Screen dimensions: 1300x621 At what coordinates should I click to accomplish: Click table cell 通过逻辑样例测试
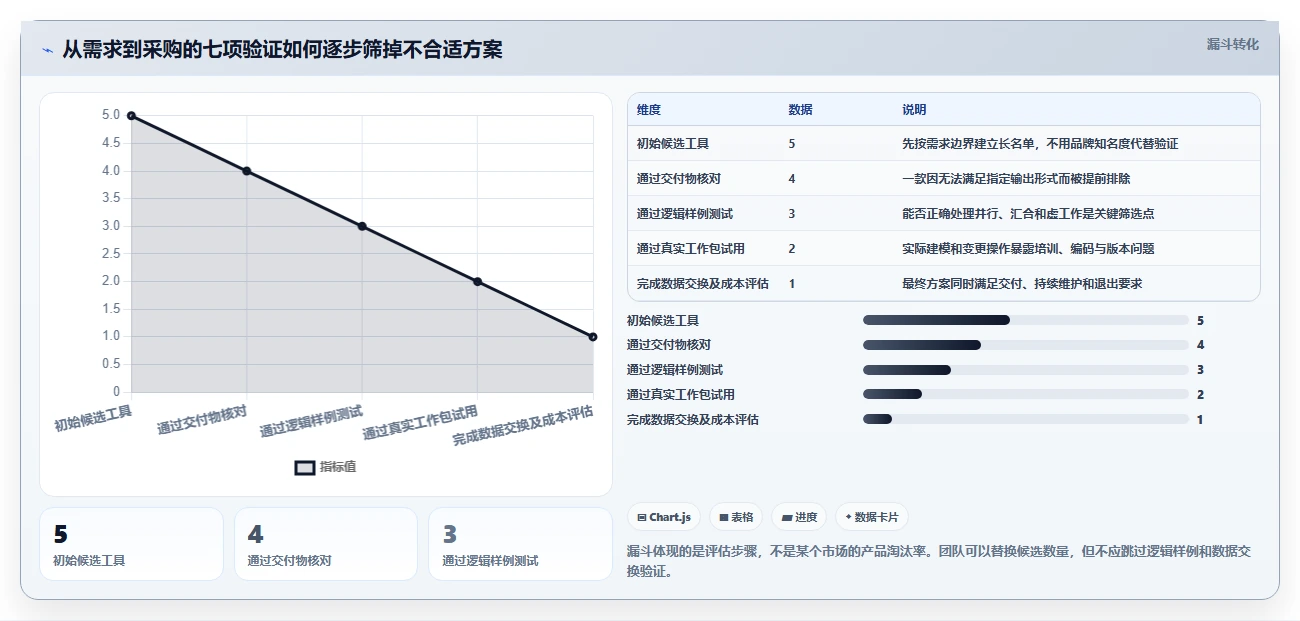pos(685,214)
